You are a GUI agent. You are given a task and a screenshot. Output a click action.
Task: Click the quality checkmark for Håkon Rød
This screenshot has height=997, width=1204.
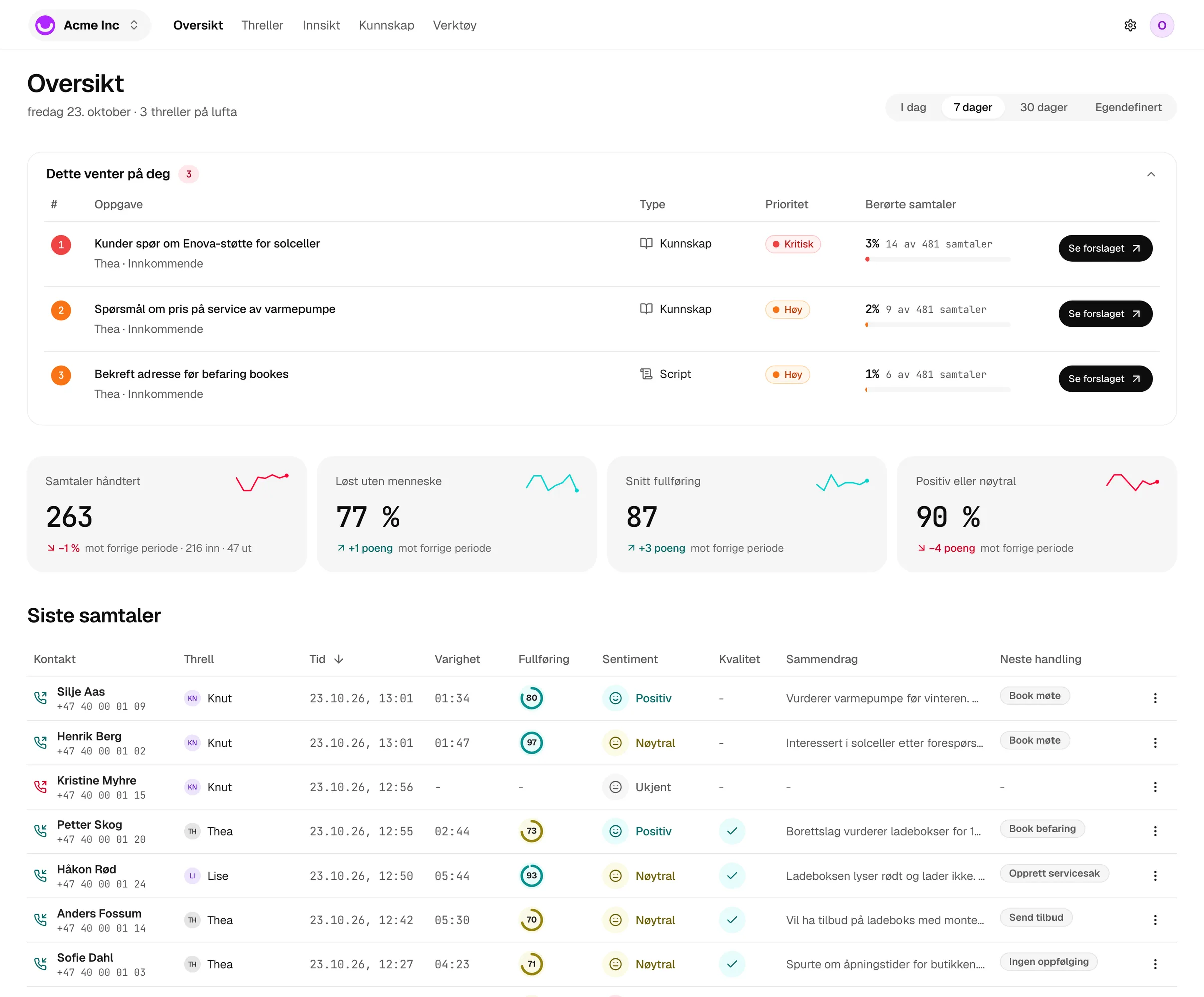pos(732,876)
